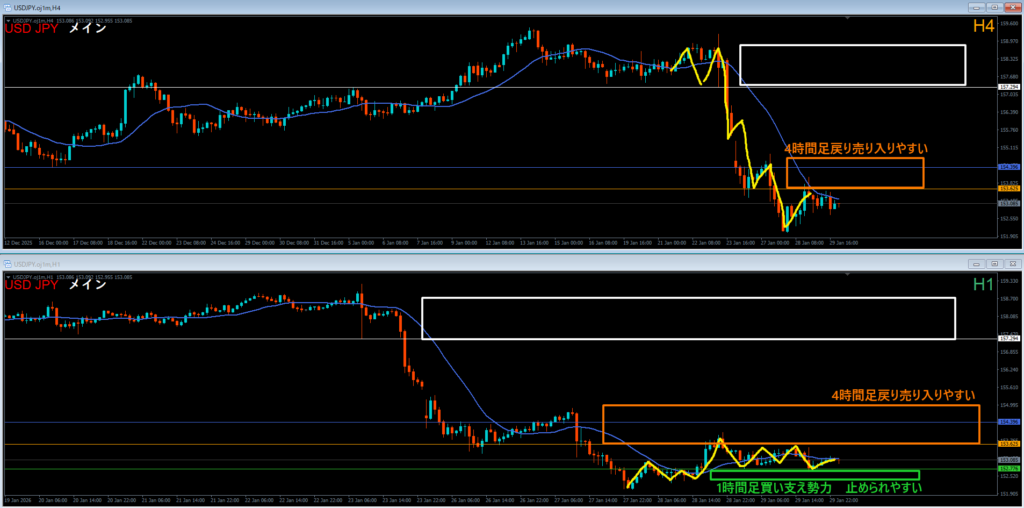Viewport: 1024px width, 508px height.
Task: Click the 157.294 white price tag in H1 chart
Action: [x=1008, y=339]
